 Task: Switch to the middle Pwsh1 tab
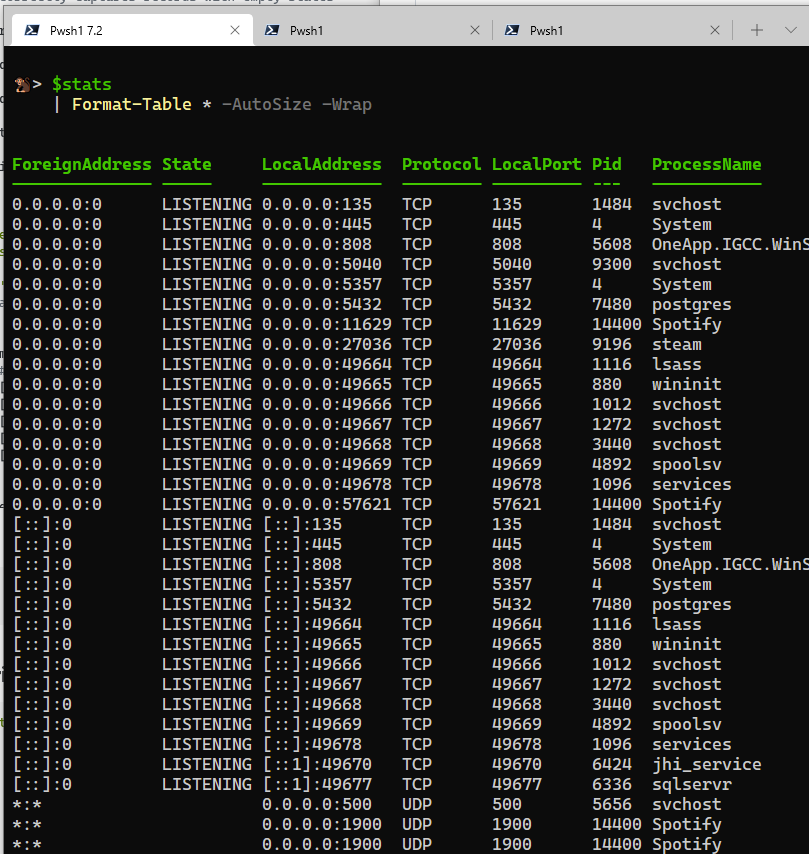click(x=372, y=30)
